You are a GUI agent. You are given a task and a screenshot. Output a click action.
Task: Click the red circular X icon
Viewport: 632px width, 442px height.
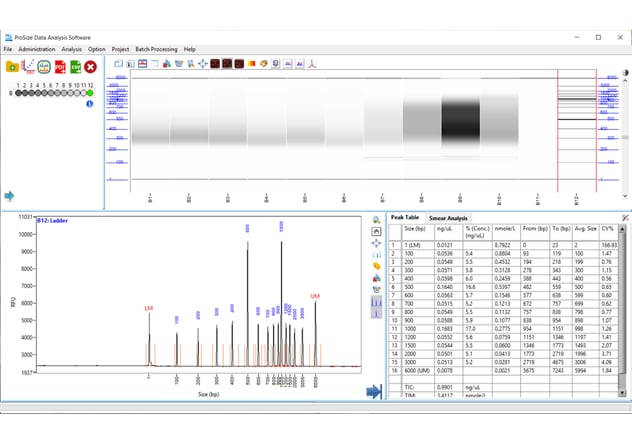[91, 67]
